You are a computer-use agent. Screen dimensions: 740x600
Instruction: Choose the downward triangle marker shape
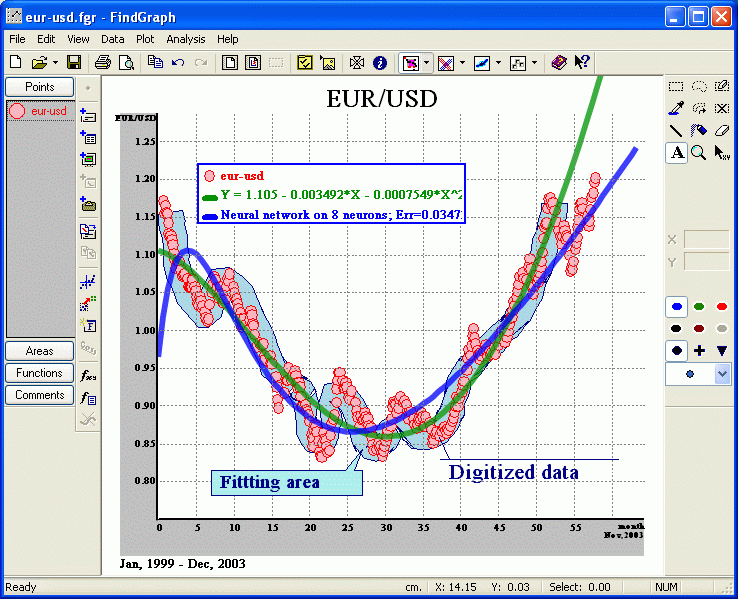[x=722, y=351]
